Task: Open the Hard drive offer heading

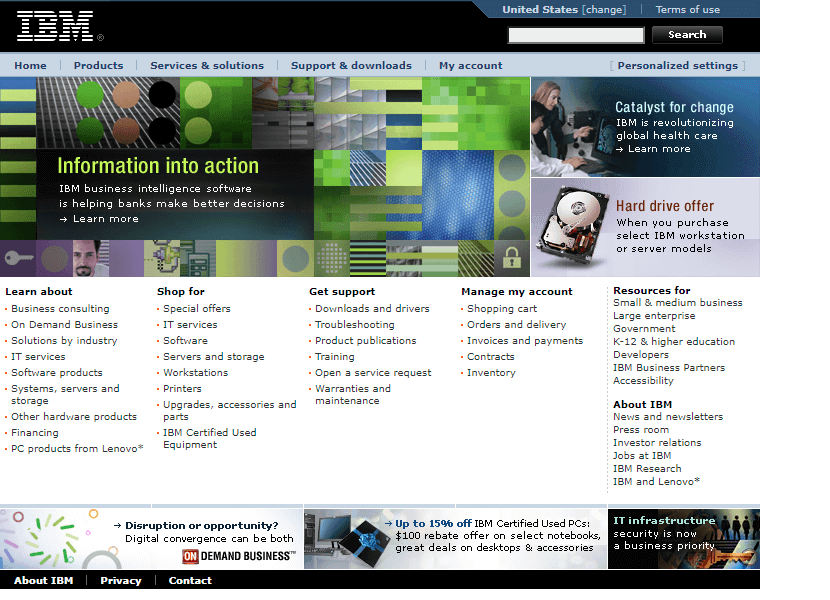Action: coord(665,206)
